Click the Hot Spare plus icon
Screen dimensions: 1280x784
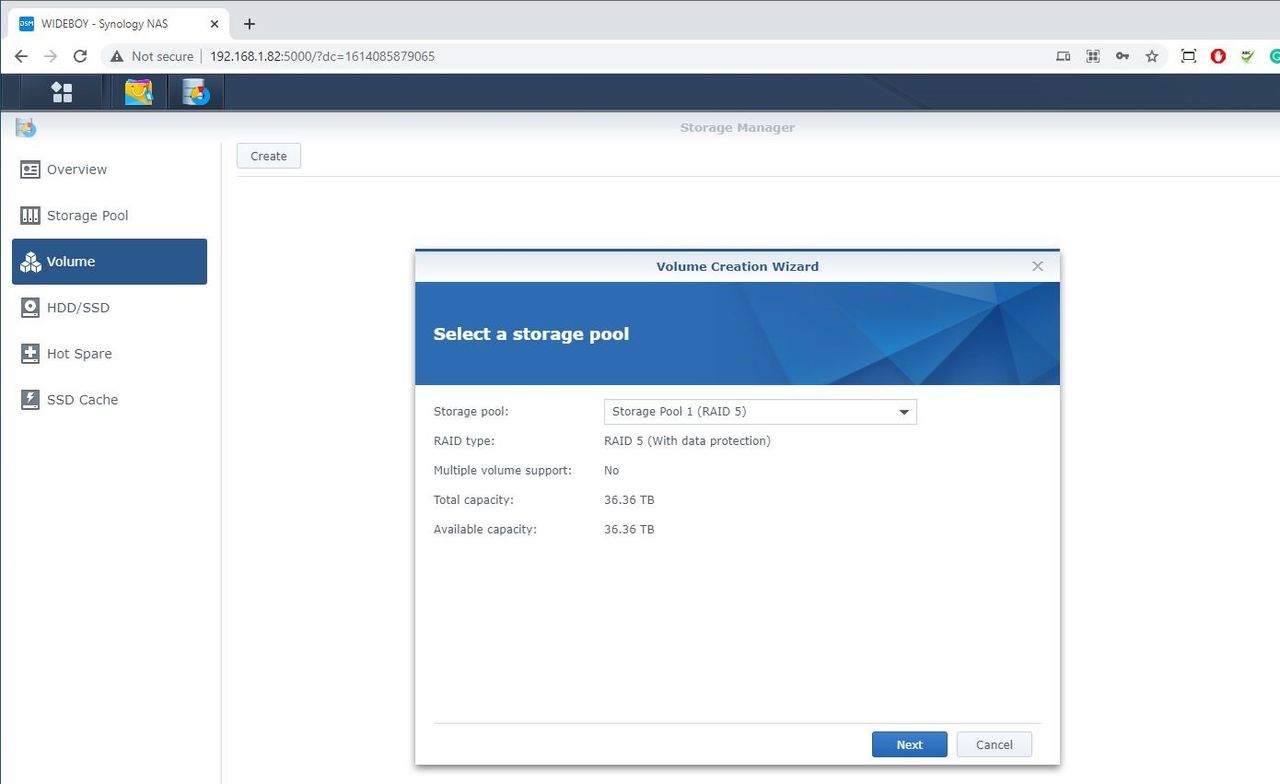(x=30, y=353)
